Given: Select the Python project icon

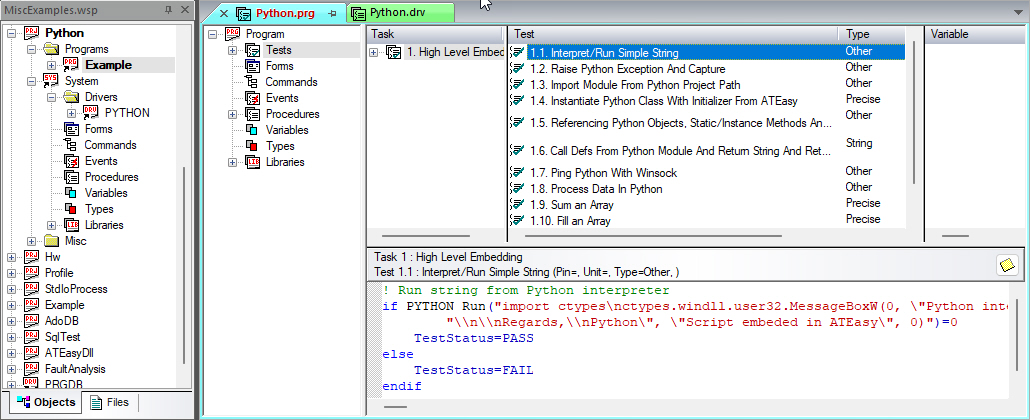Looking at the screenshot, I should 32,33.
